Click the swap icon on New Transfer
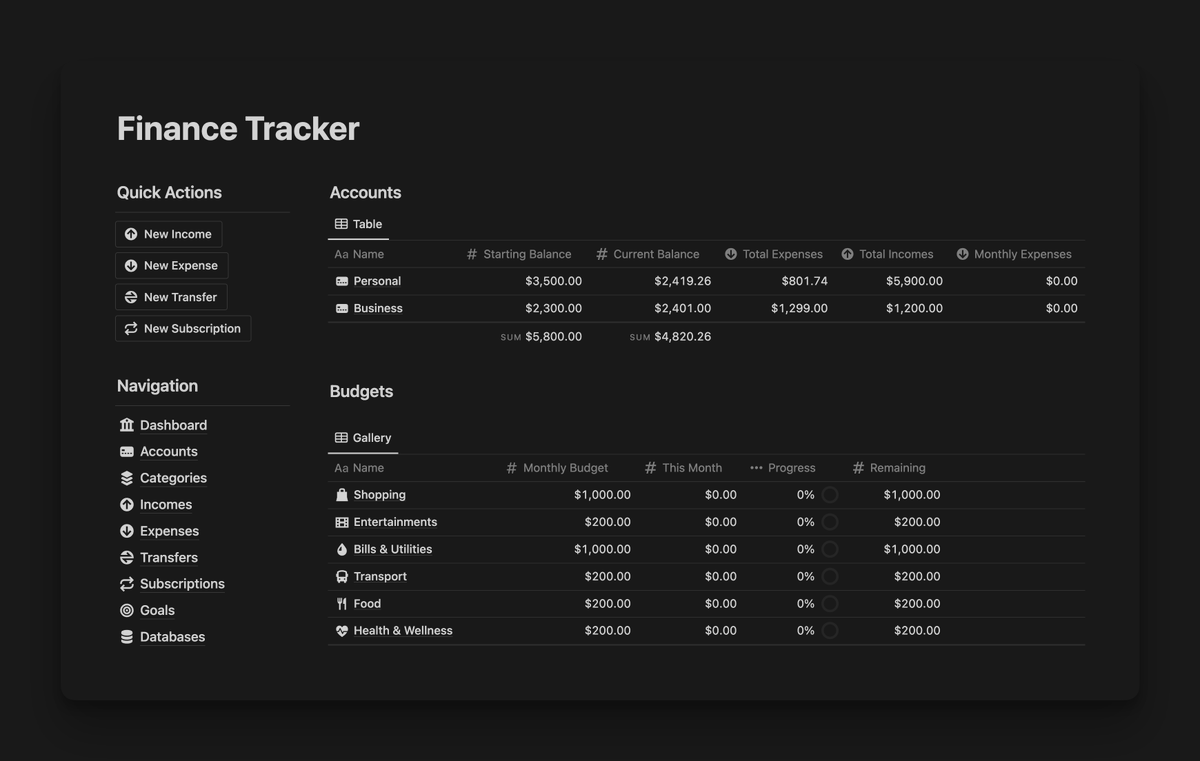1200x761 pixels. pyautogui.click(x=131, y=297)
